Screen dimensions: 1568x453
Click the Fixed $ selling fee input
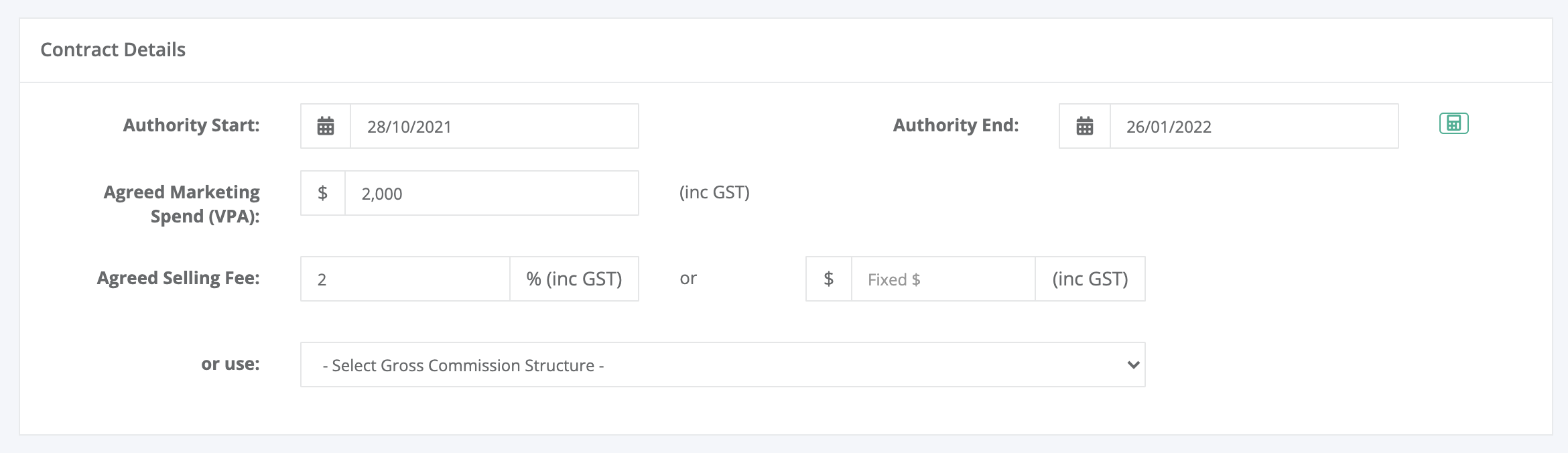pos(943,279)
